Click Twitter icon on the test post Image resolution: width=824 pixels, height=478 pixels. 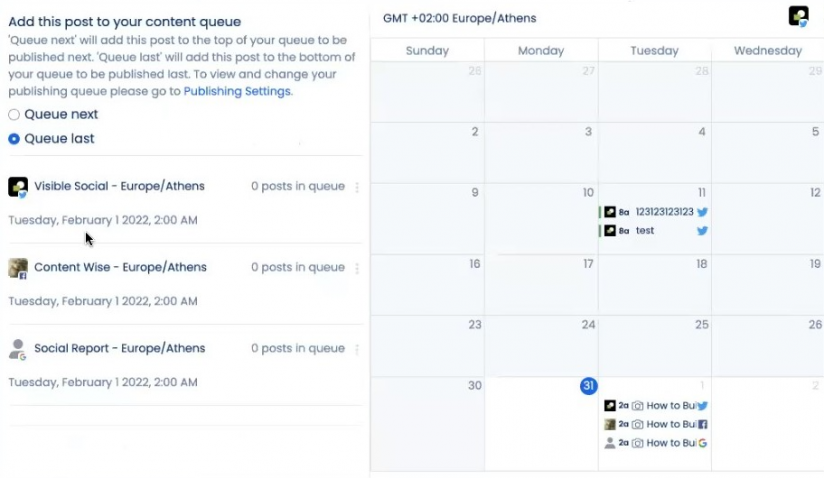(702, 231)
